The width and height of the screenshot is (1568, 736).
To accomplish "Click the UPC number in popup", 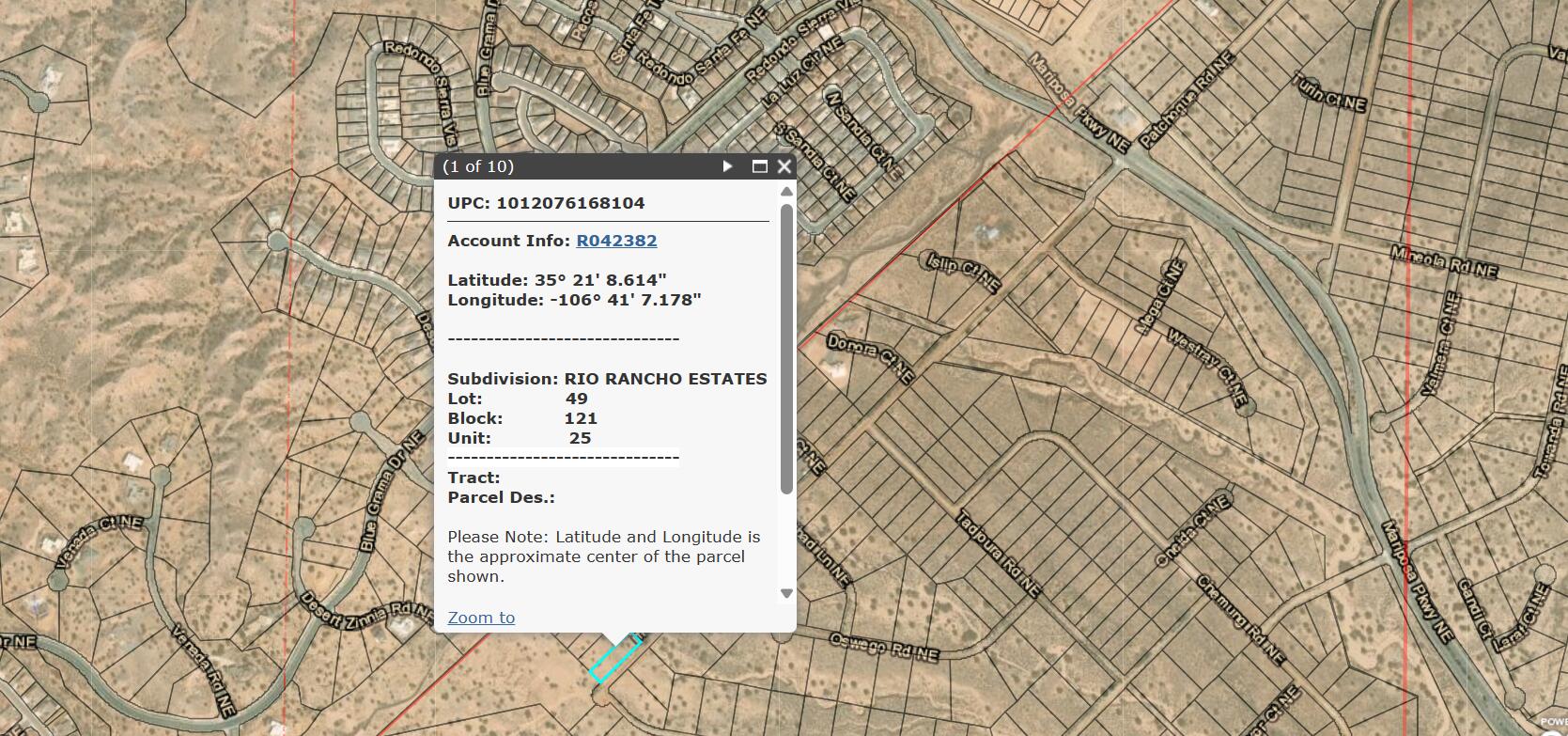I will coord(570,203).
